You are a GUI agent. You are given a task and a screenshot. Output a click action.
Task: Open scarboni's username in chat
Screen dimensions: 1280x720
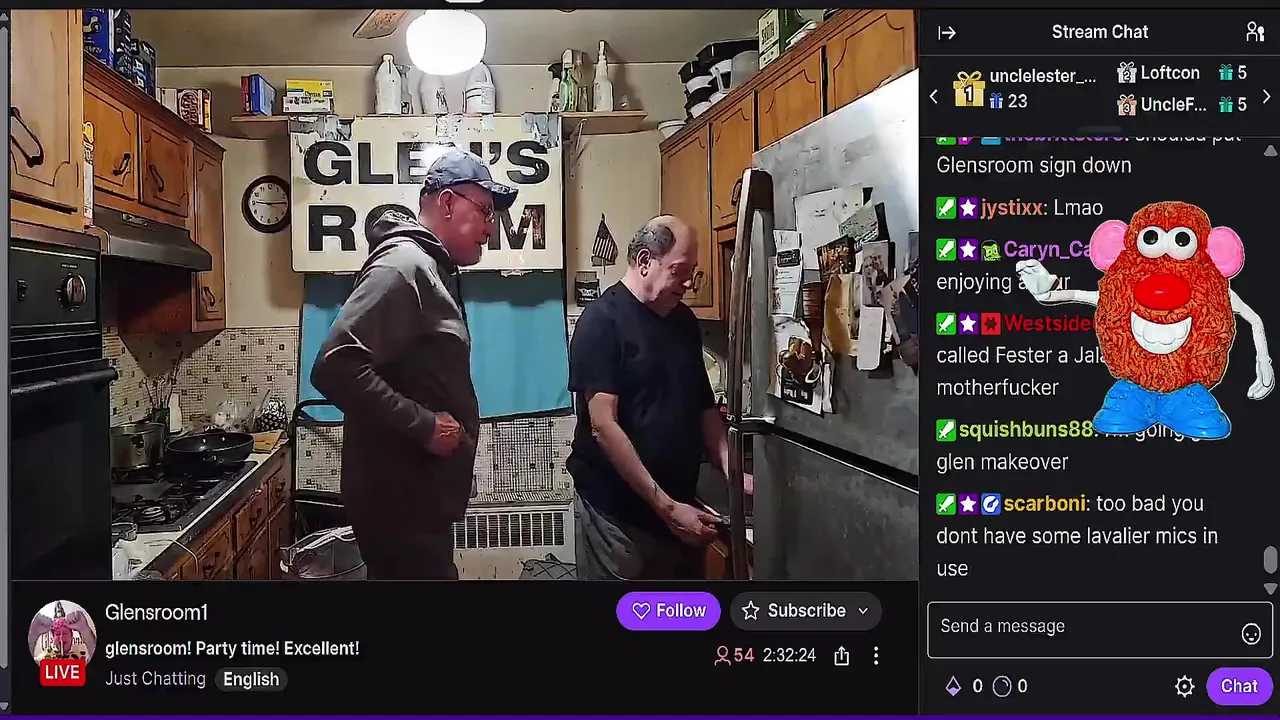point(1043,504)
